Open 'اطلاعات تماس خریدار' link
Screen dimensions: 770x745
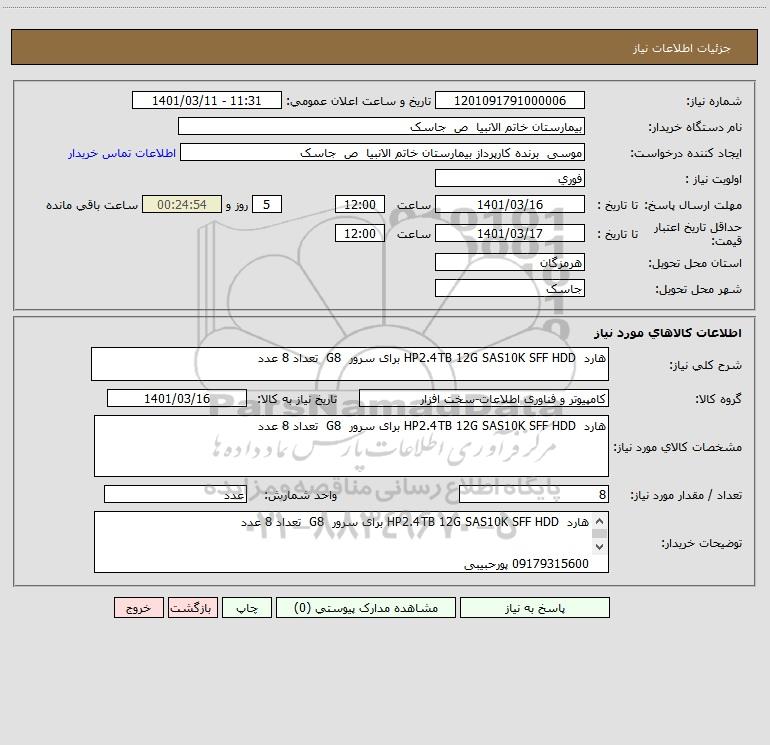[122, 153]
